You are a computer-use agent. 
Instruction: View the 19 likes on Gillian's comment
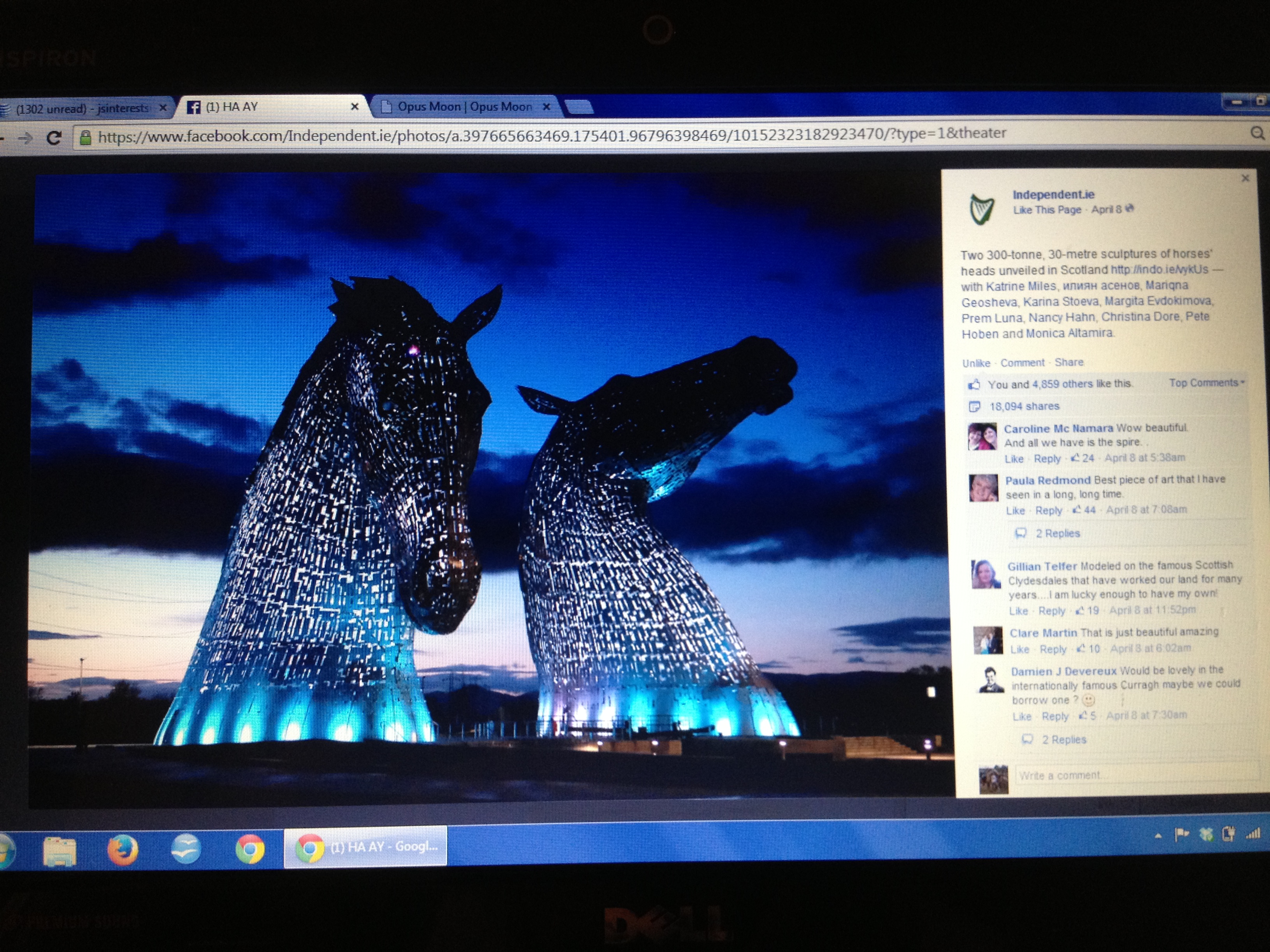coord(1088,611)
